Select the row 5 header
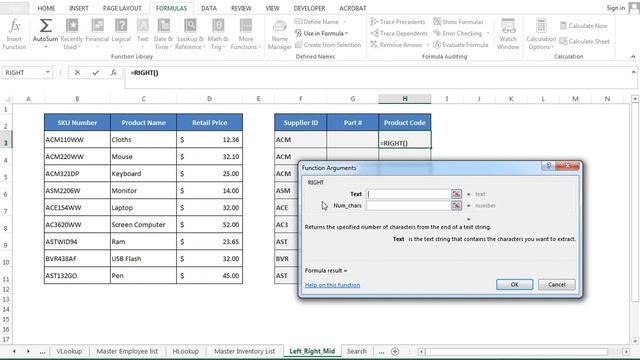Image resolution: width=640 pixels, height=360 pixels. coord(6,177)
